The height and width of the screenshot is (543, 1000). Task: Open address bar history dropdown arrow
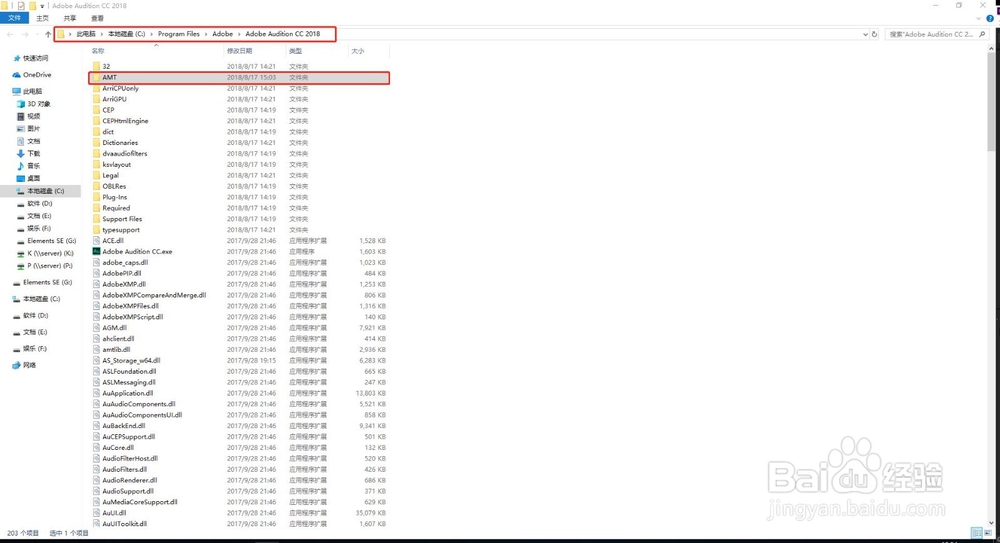[x=865, y=34]
